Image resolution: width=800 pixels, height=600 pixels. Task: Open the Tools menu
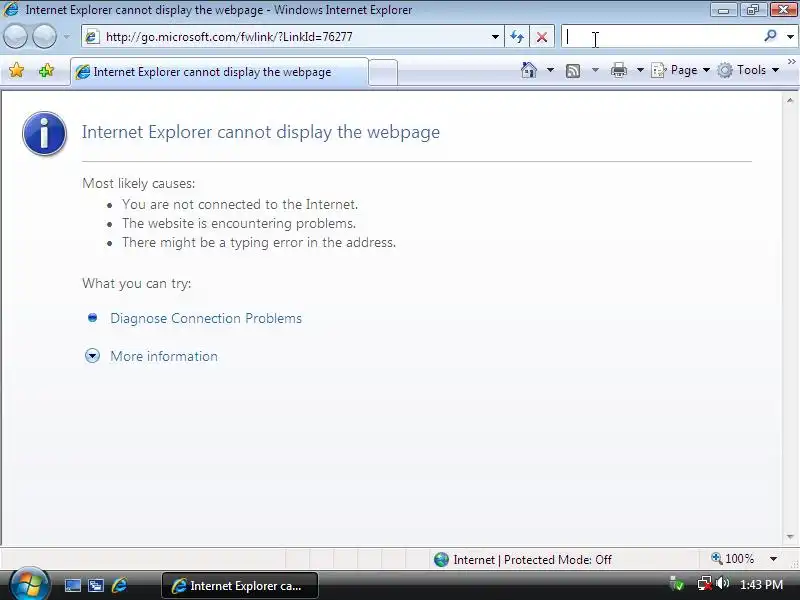748,70
